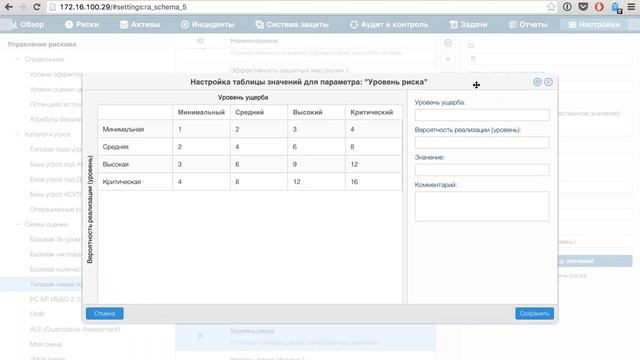Click the browser forward arrow
The height and width of the screenshot is (360, 640).
coord(22,7)
